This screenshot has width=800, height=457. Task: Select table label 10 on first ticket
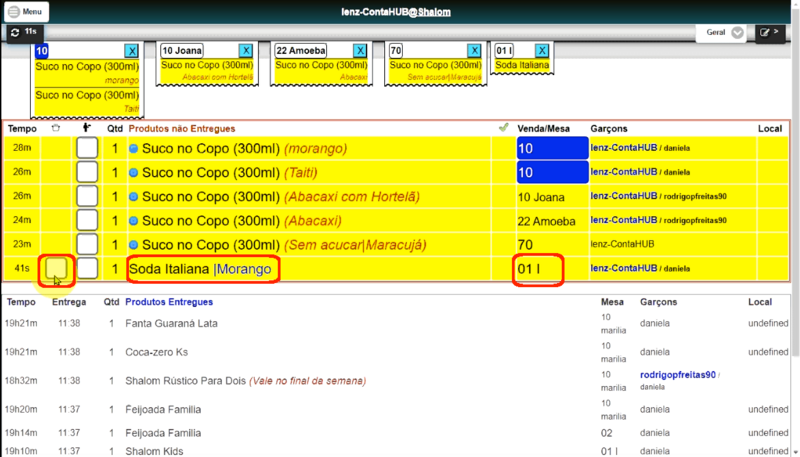42,50
